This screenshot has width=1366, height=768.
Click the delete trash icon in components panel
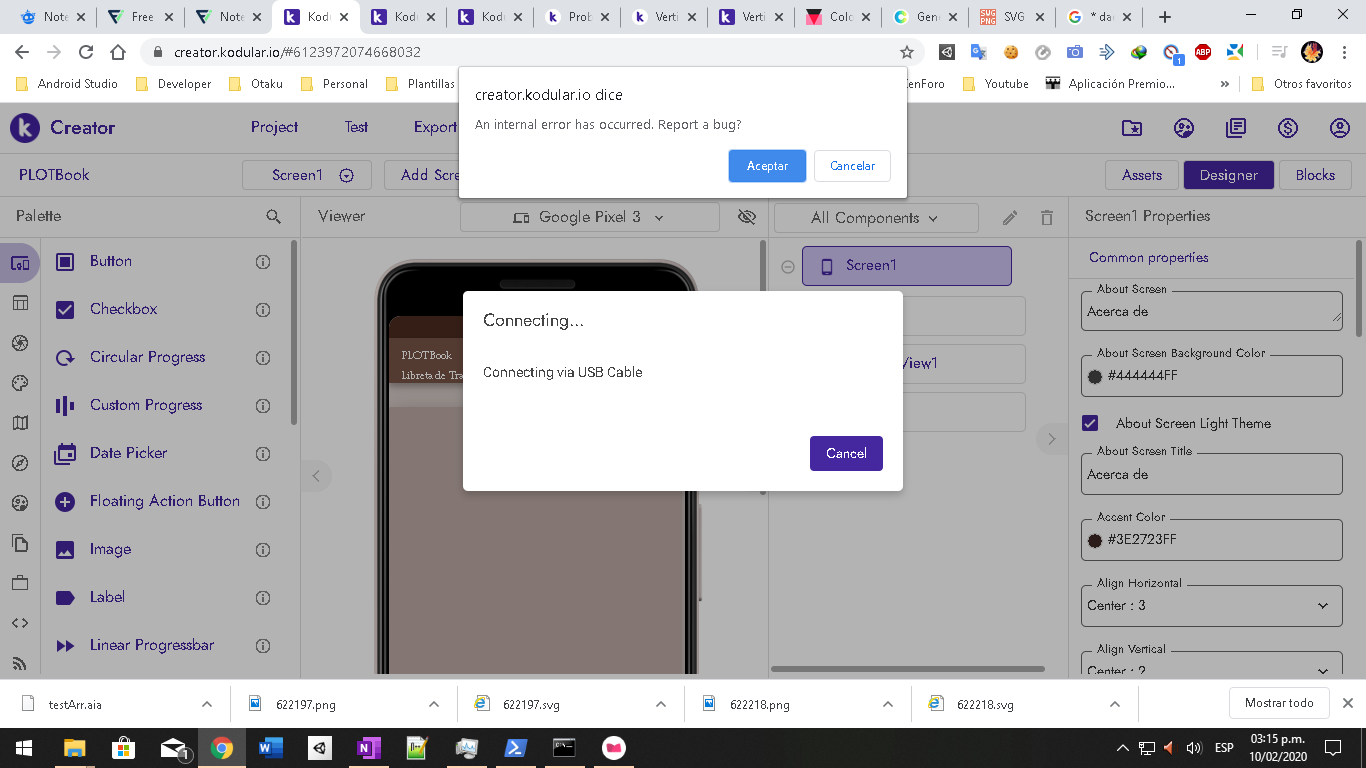coord(1047,218)
